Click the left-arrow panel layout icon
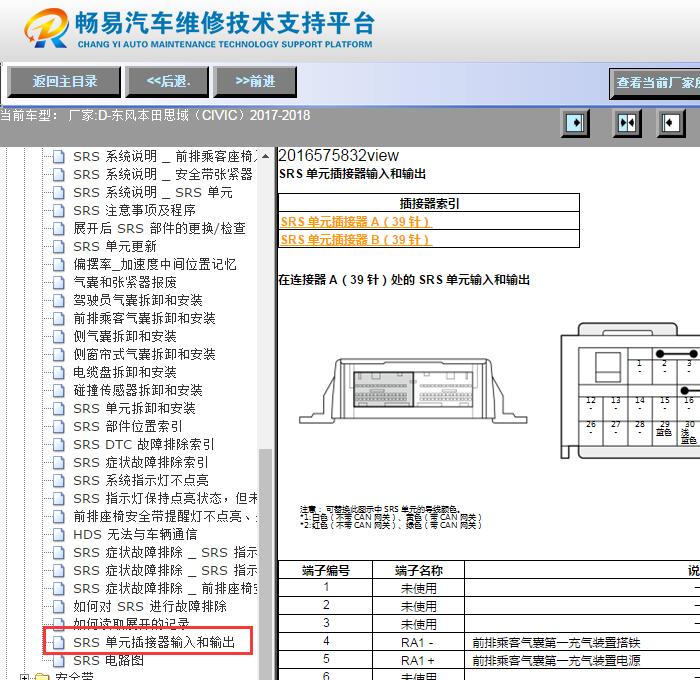This screenshot has height=680, width=700. 671,123
